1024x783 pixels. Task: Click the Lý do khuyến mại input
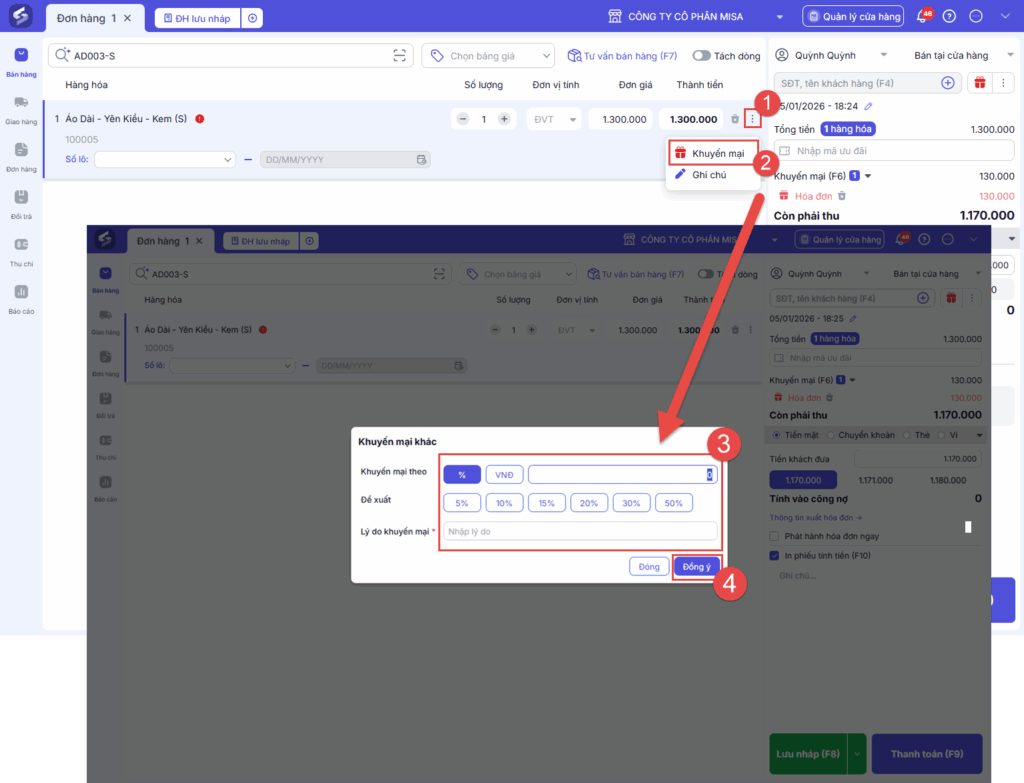[x=580, y=532]
